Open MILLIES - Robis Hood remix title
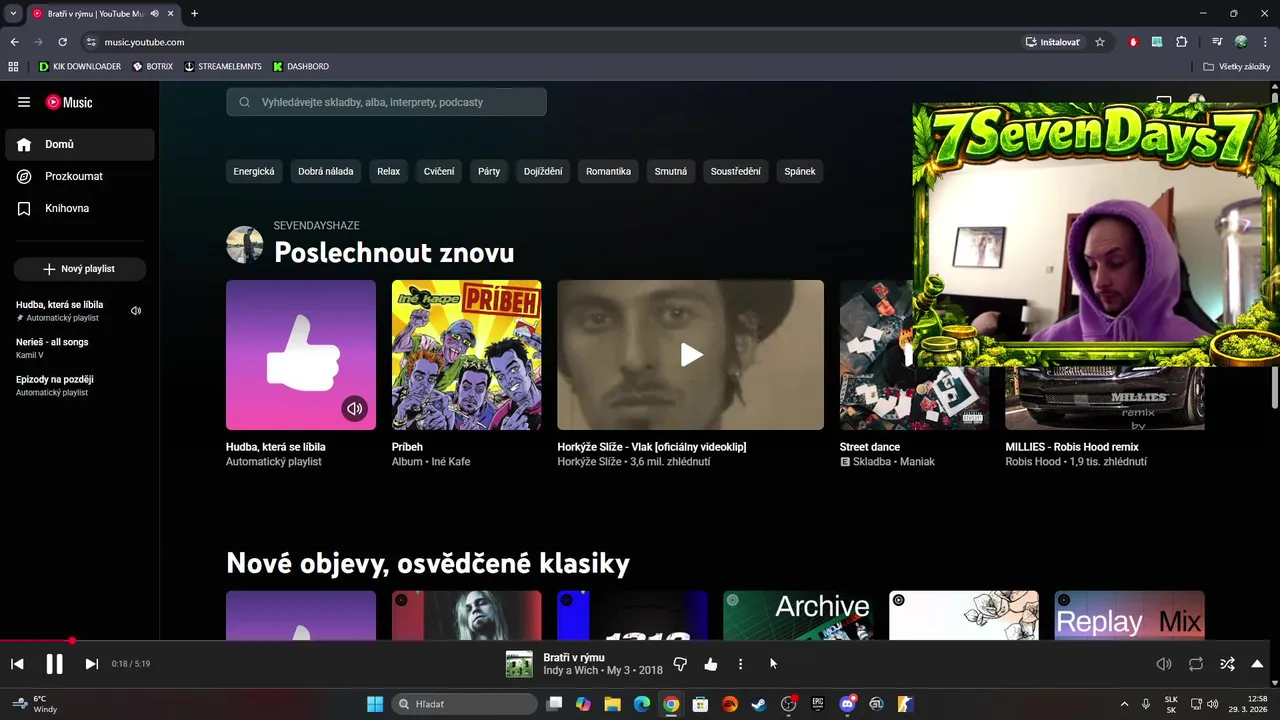1280x720 pixels. [x=1072, y=447]
